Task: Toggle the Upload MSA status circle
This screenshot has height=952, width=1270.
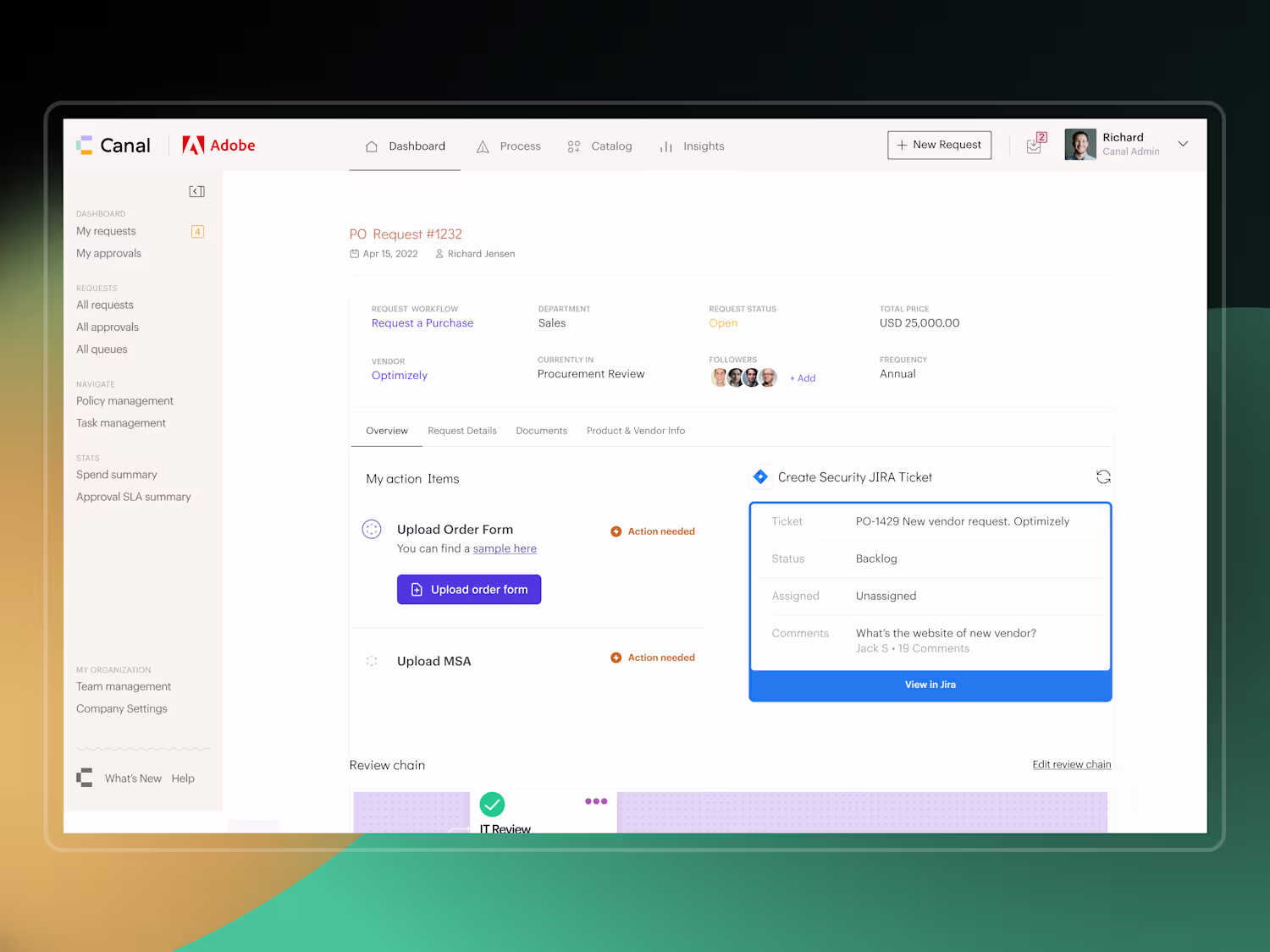Action: click(372, 661)
